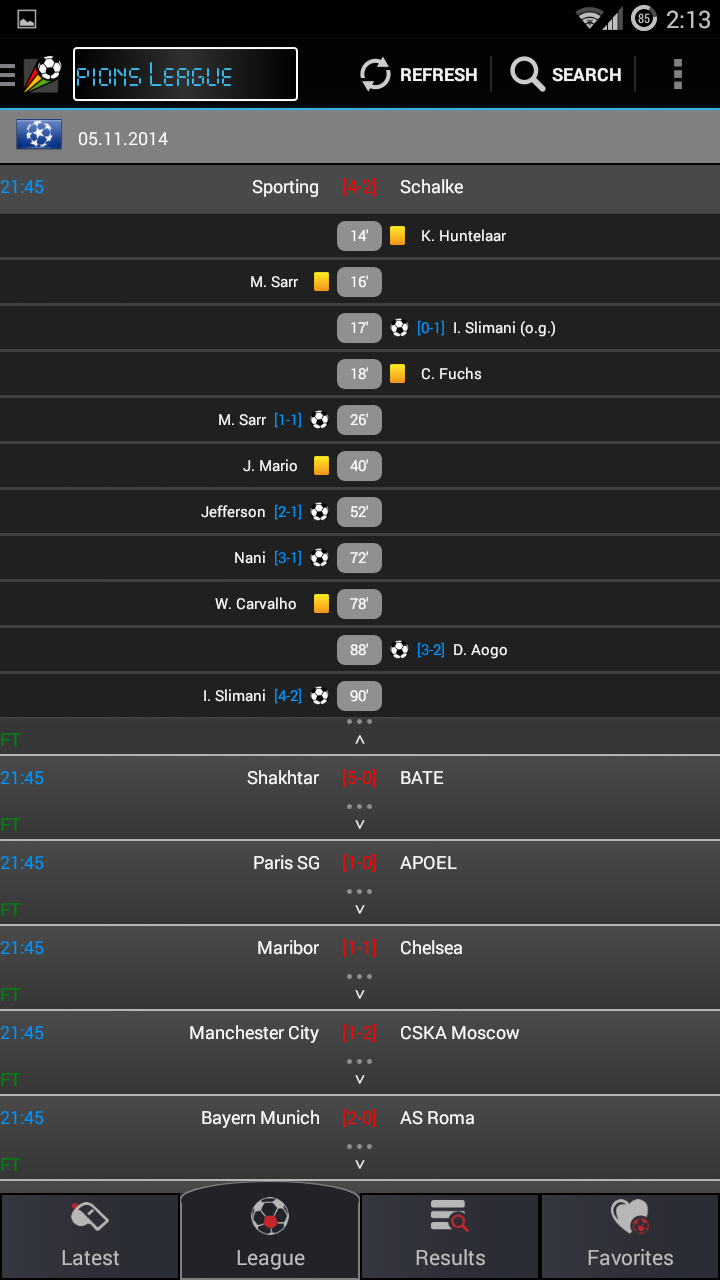The width and height of the screenshot is (720, 1280).
Task: Open search using the magnifier icon
Action: point(525,73)
